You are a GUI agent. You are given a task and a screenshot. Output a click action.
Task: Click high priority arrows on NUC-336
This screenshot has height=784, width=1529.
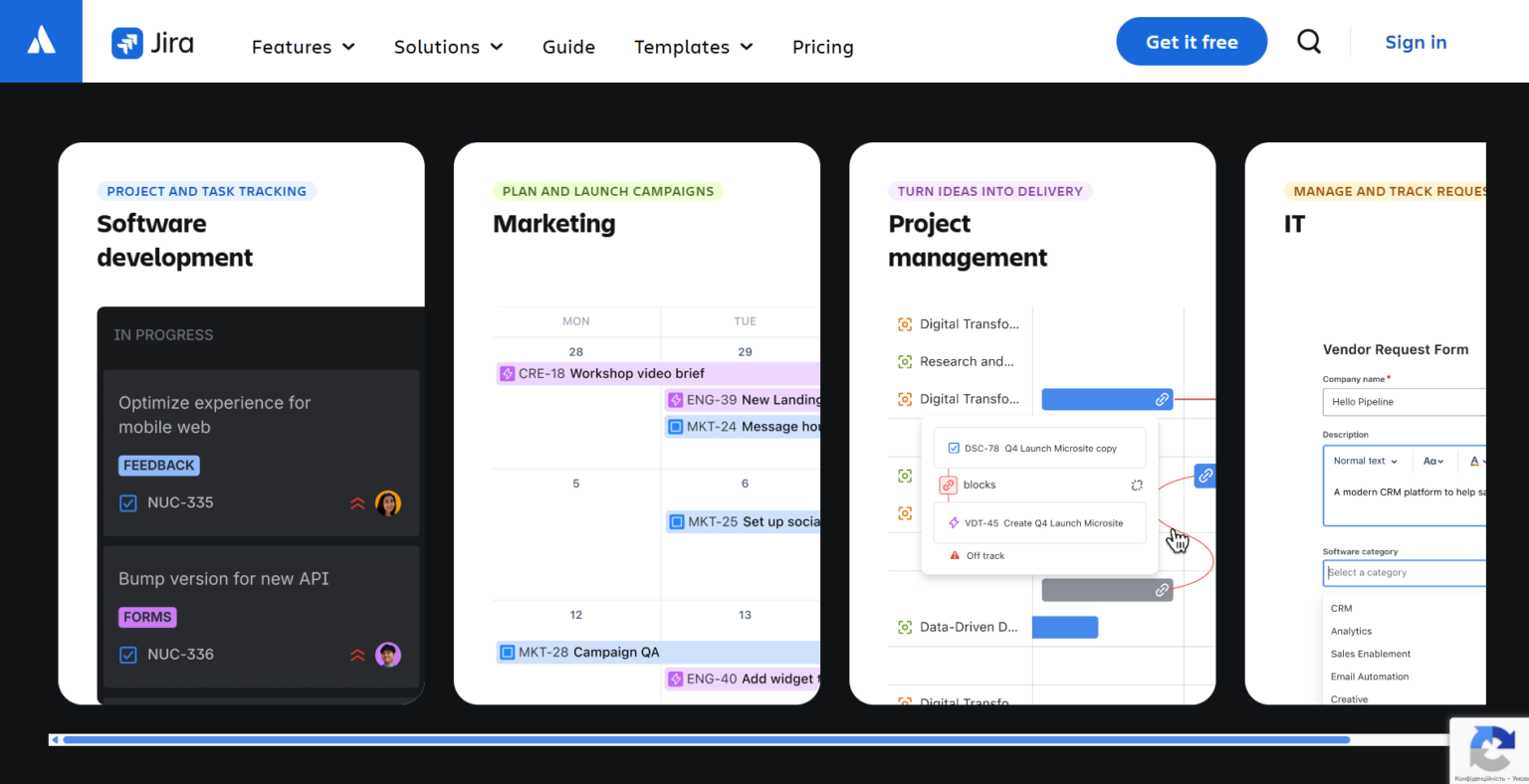tap(357, 655)
